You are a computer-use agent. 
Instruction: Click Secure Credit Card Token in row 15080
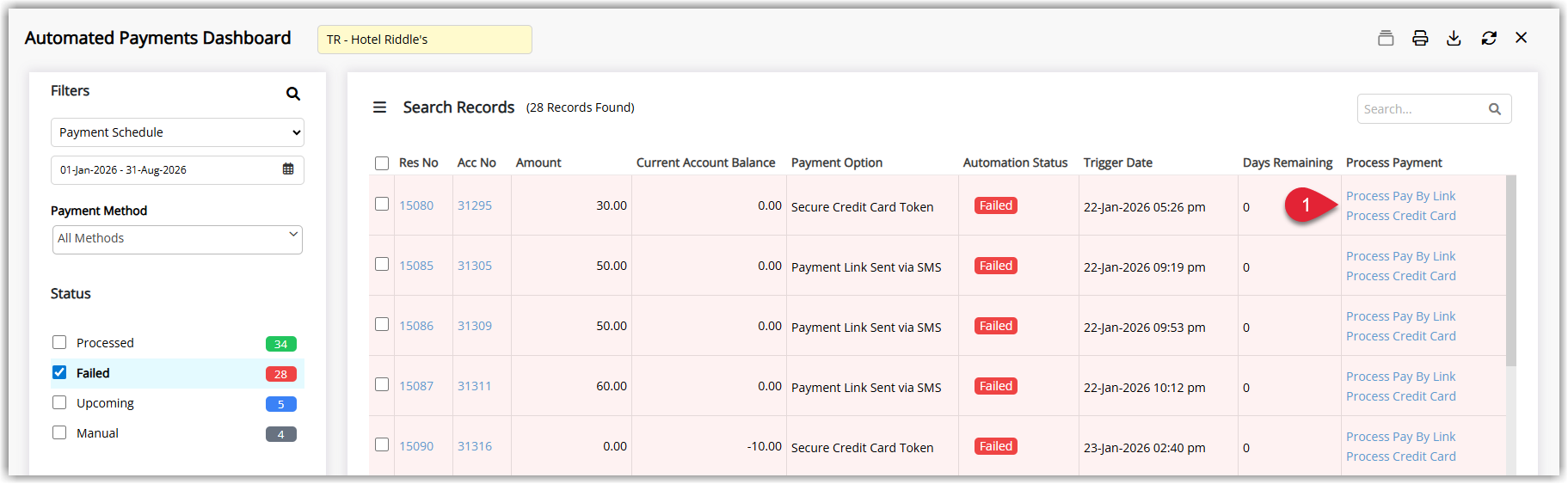click(x=862, y=207)
